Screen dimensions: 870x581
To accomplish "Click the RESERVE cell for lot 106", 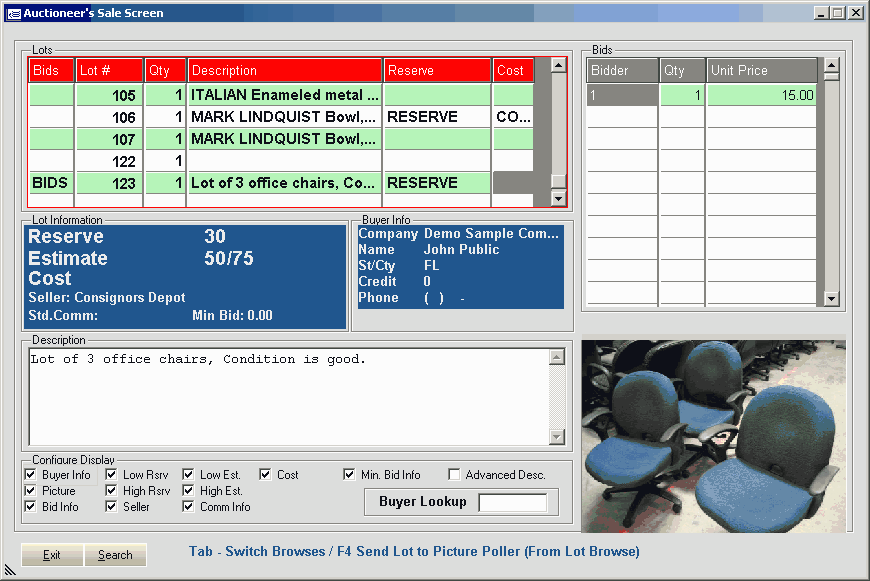I will (x=437, y=117).
